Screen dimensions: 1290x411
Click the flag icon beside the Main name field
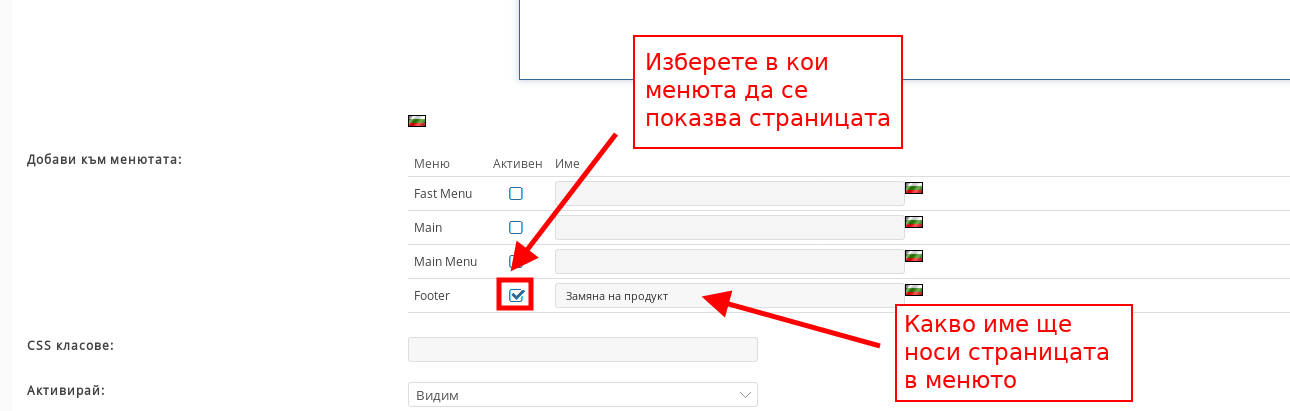(x=913, y=222)
